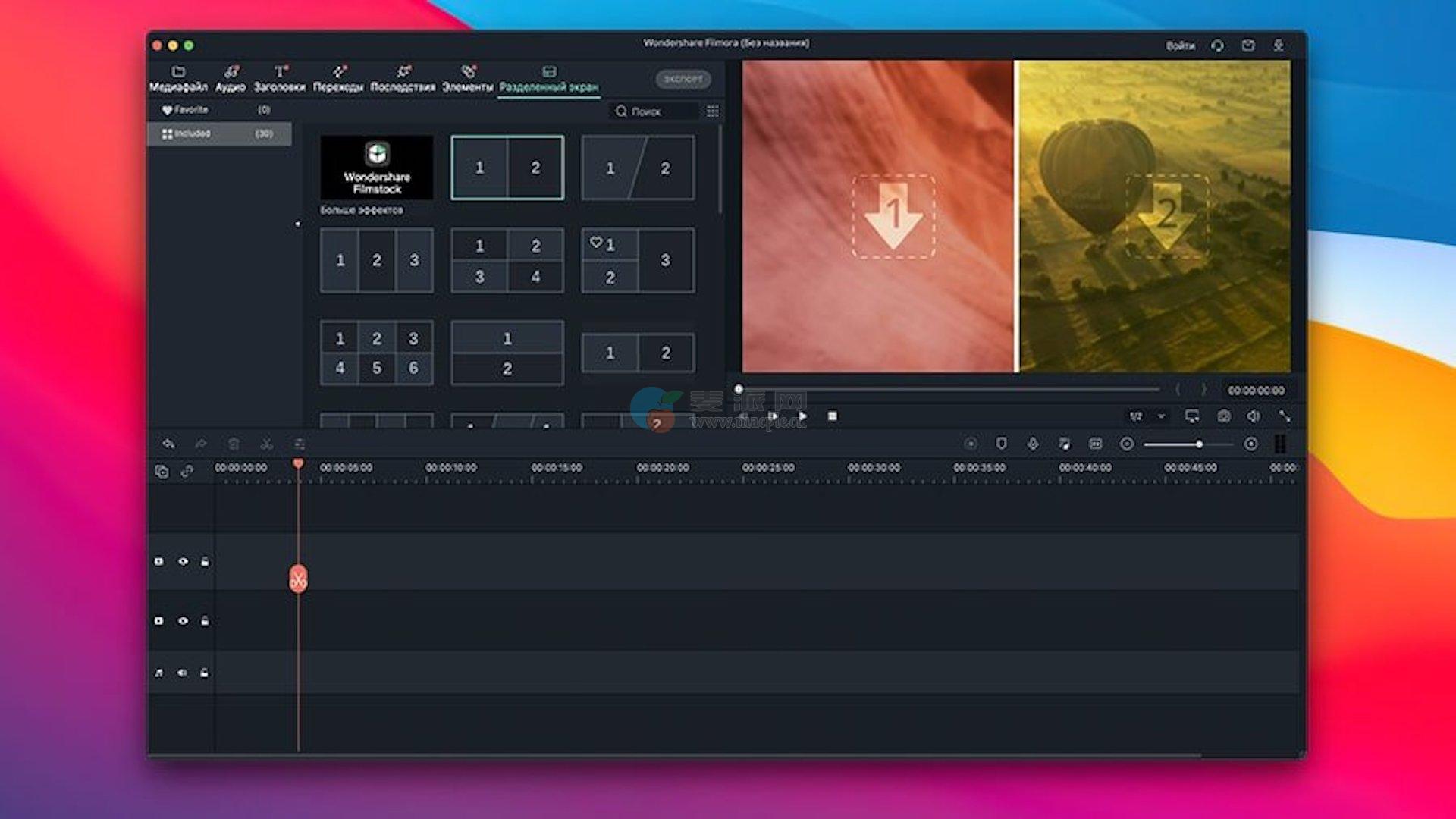Click the экспорт button

(682, 79)
